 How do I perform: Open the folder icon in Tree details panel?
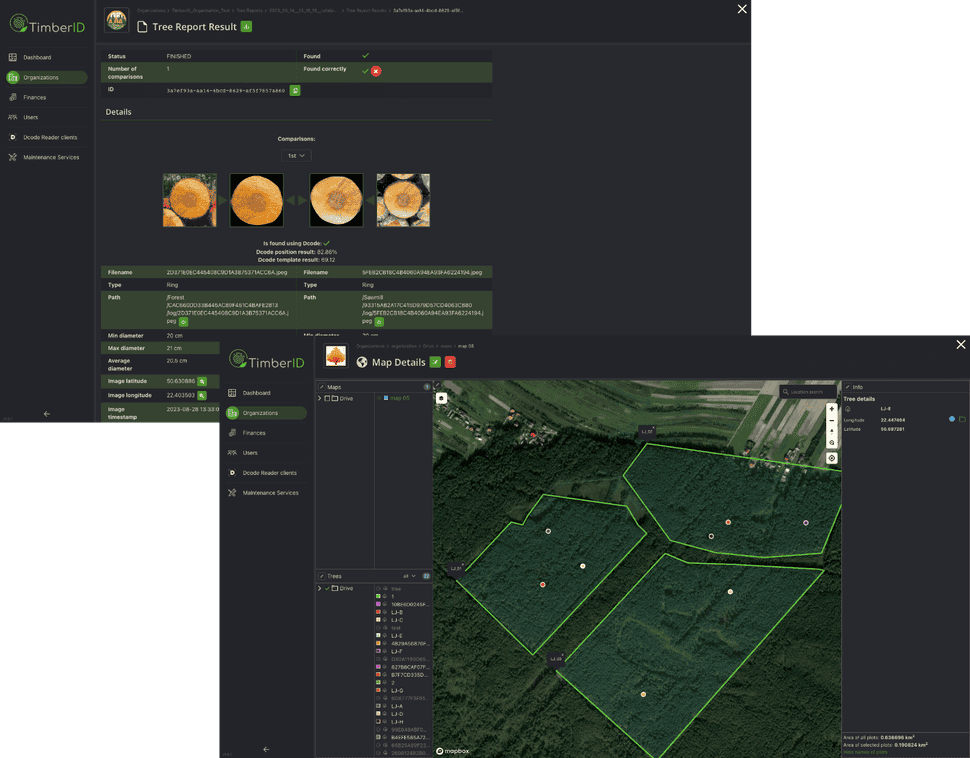click(962, 419)
